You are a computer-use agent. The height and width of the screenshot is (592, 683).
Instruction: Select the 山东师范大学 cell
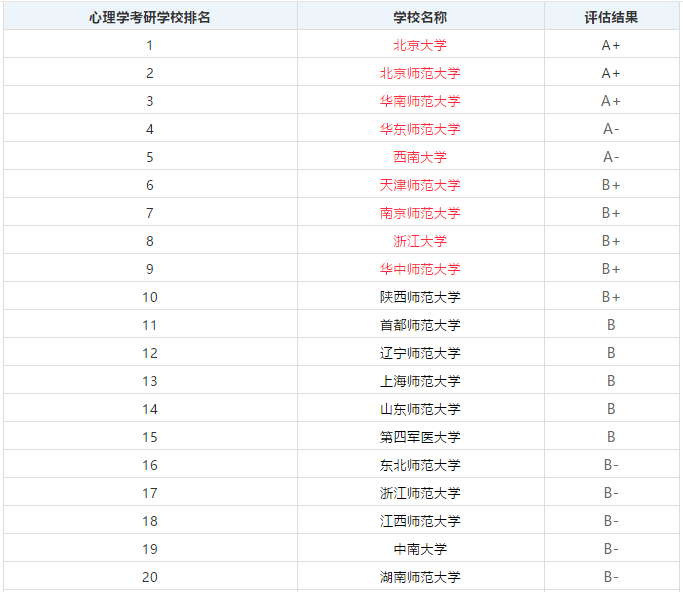tap(421, 409)
